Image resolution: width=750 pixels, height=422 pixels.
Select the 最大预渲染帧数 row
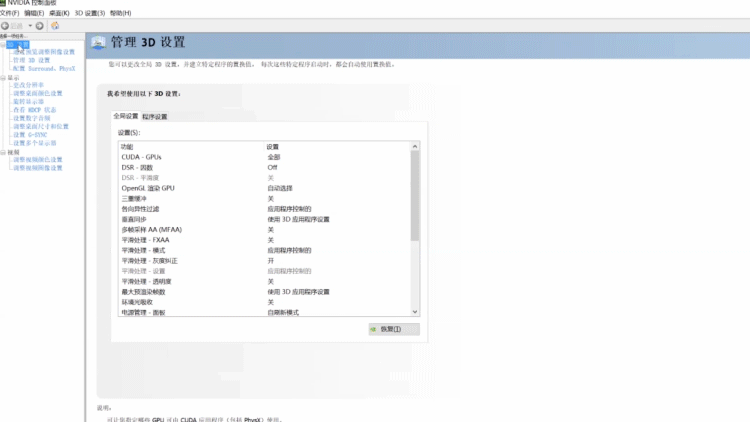(x=265, y=292)
